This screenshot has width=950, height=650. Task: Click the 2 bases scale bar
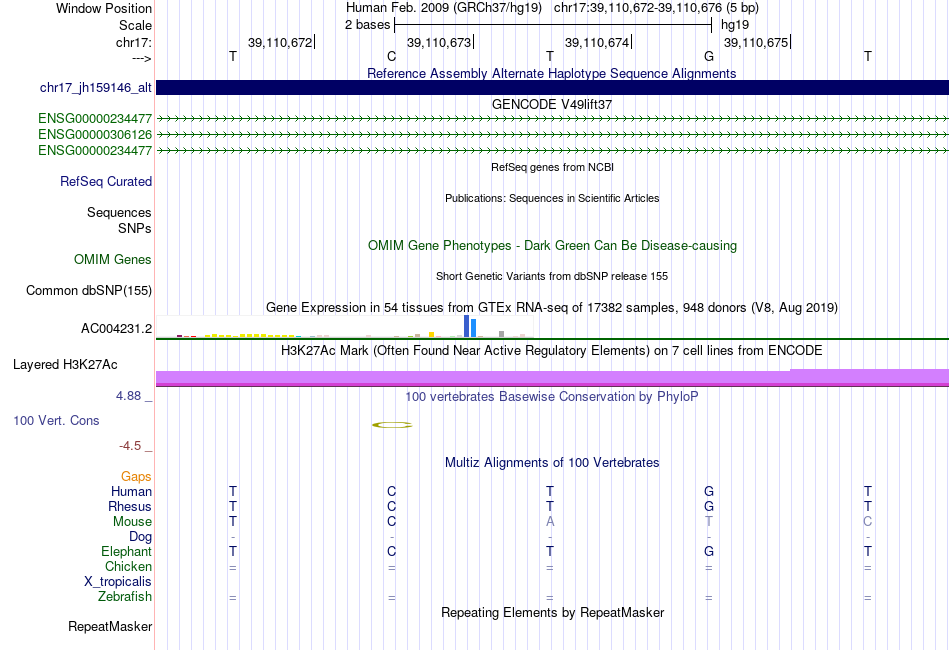[x=553, y=25]
